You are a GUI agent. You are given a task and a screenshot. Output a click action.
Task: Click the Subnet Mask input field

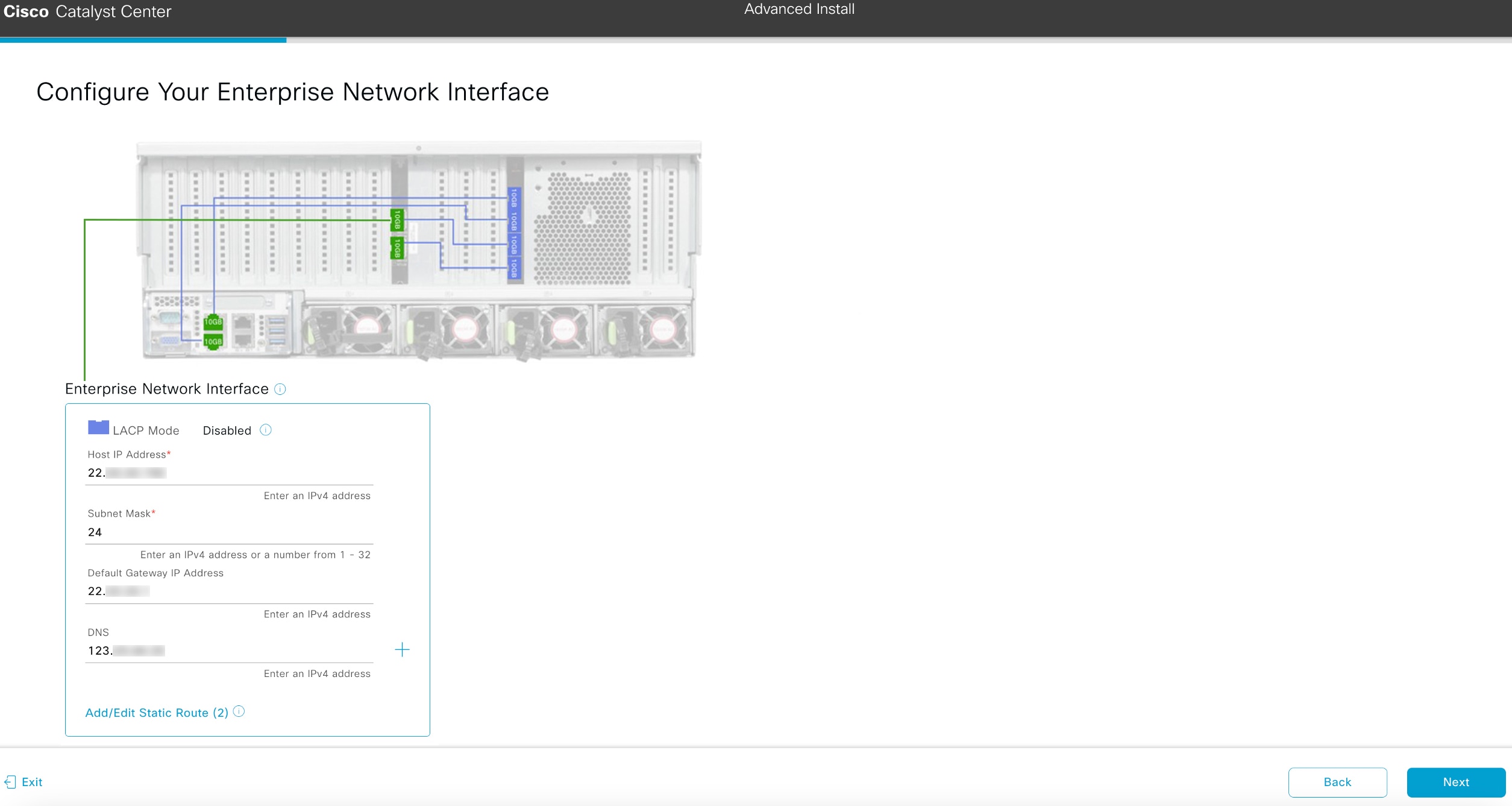[x=229, y=532]
